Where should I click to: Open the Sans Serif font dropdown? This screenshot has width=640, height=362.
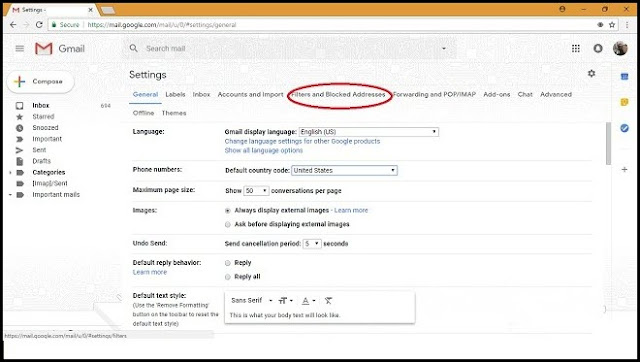(x=251, y=300)
